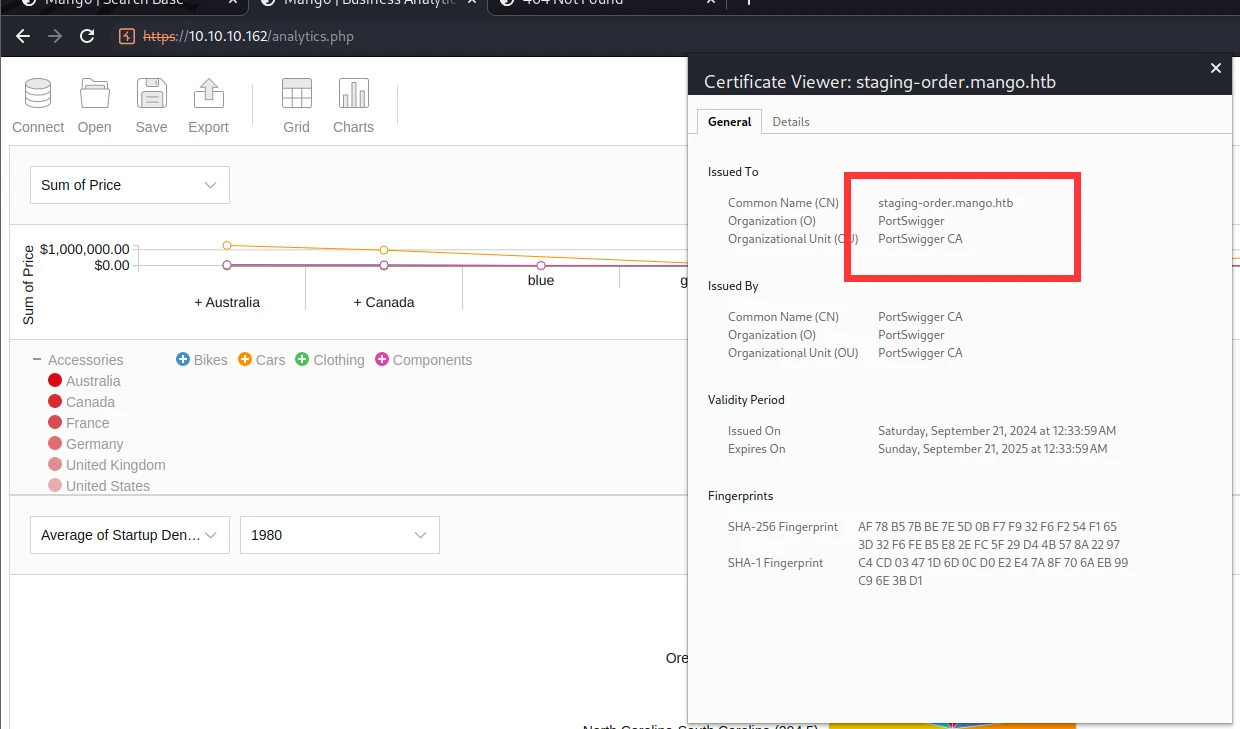Image resolution: width=1240 pixels, height=729 pixels.
Task: Click the SHA-256 Fingerprint value
Action: tap(988, 536)
